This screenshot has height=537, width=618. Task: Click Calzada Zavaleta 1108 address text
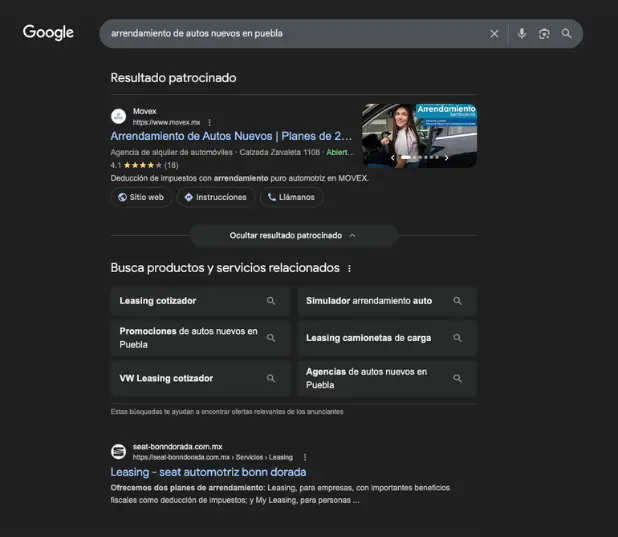point(279,152)
